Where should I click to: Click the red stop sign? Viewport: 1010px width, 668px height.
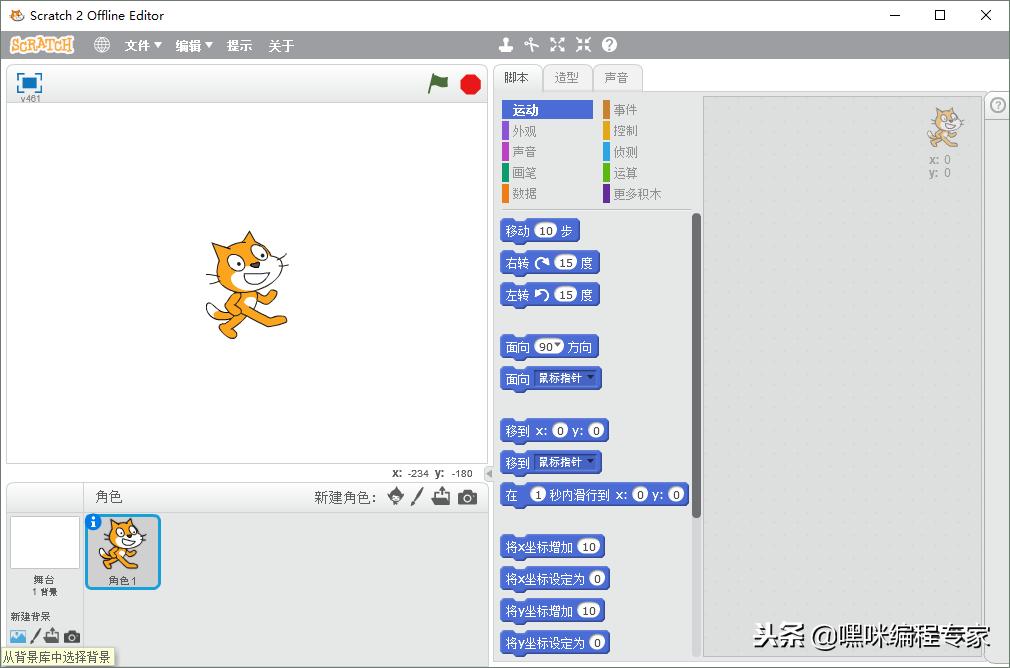click(x=469, y=84)
